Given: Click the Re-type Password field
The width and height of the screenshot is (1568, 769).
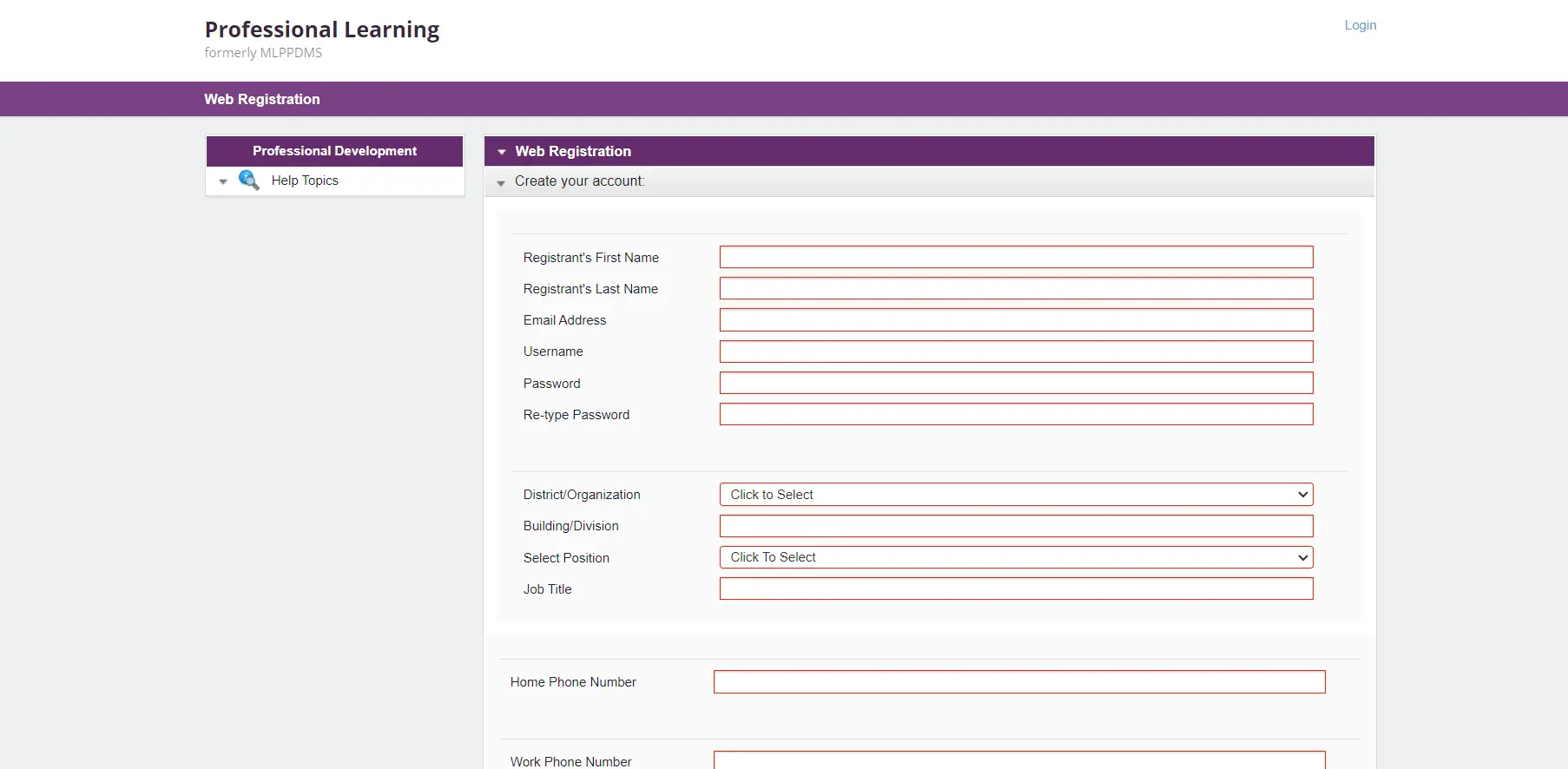Looking at the screenshot, I should pos(1016,414).
